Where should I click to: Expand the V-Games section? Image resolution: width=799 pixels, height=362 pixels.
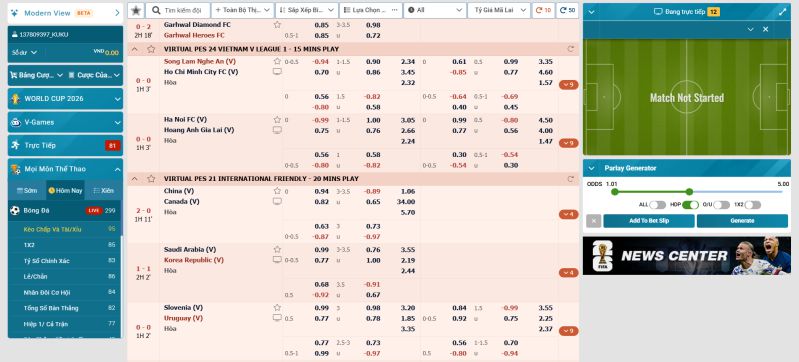(65, 122)
